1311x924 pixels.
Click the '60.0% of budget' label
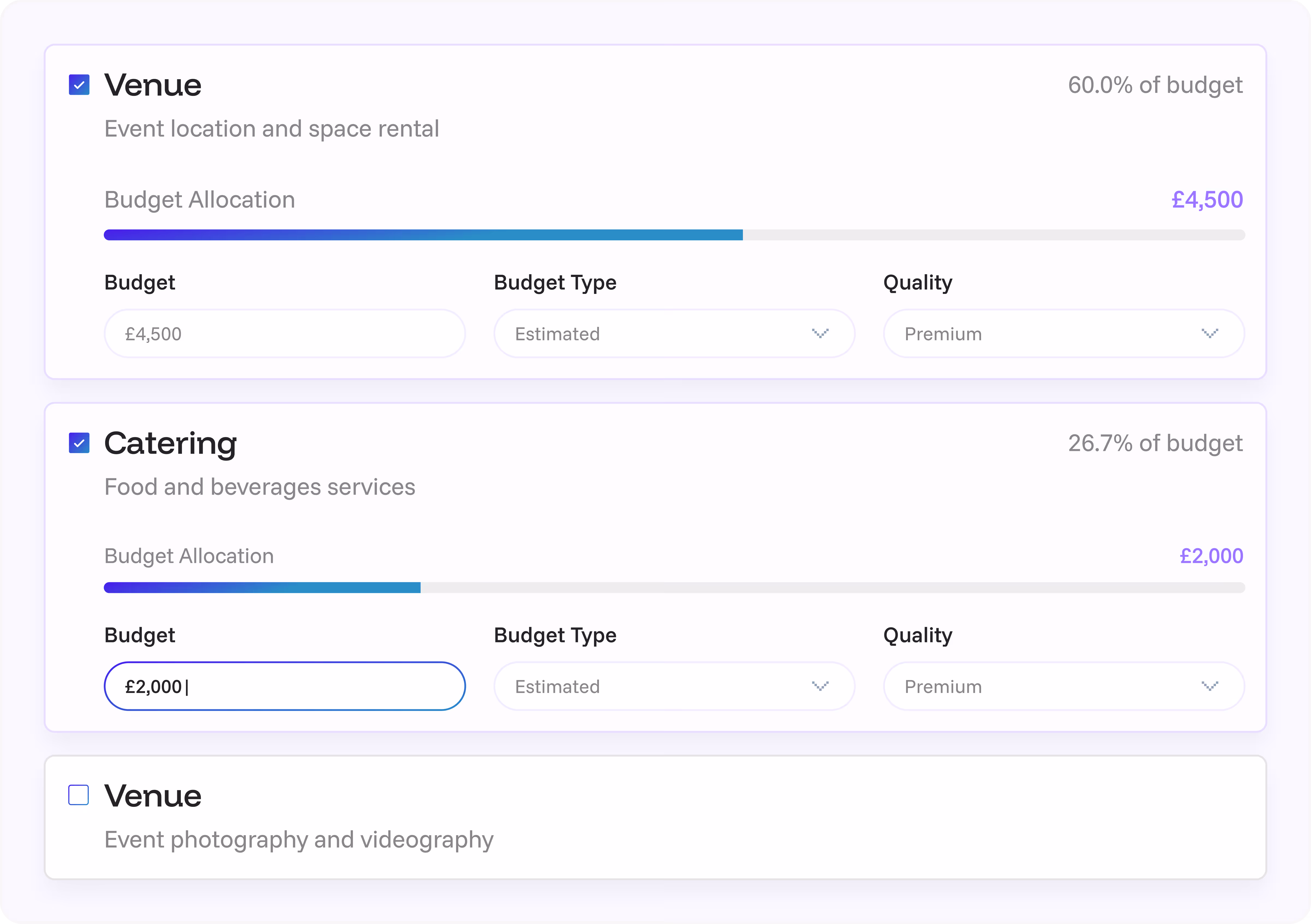pos(1154,85)
